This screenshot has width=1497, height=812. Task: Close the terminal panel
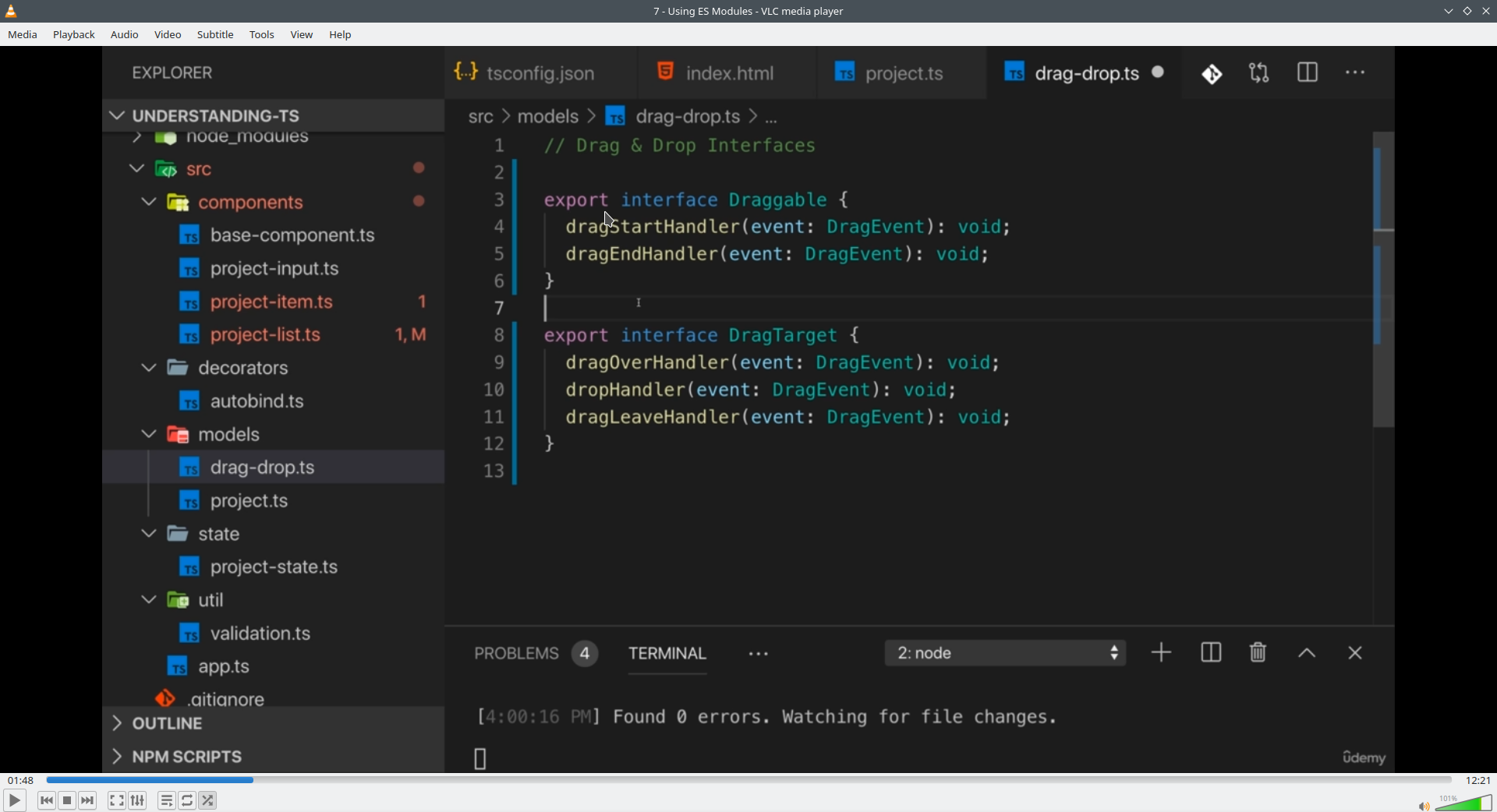1355,653
